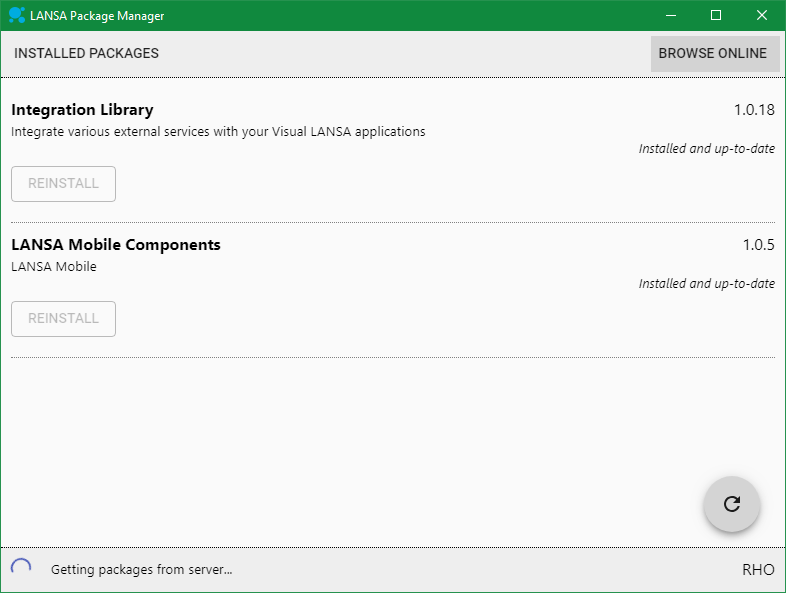Screen dimensions: 786x593
Task: Click the version number 1.0.18
Action: [754, 110]
